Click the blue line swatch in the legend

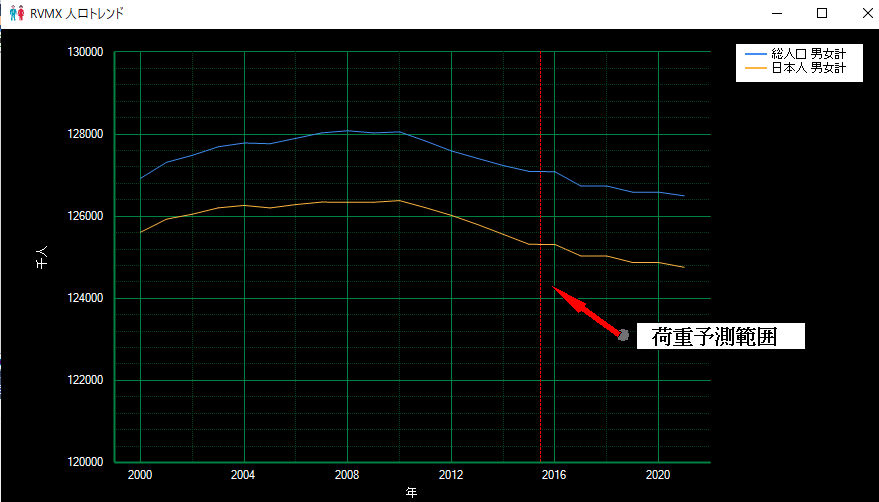click(755, 54)
